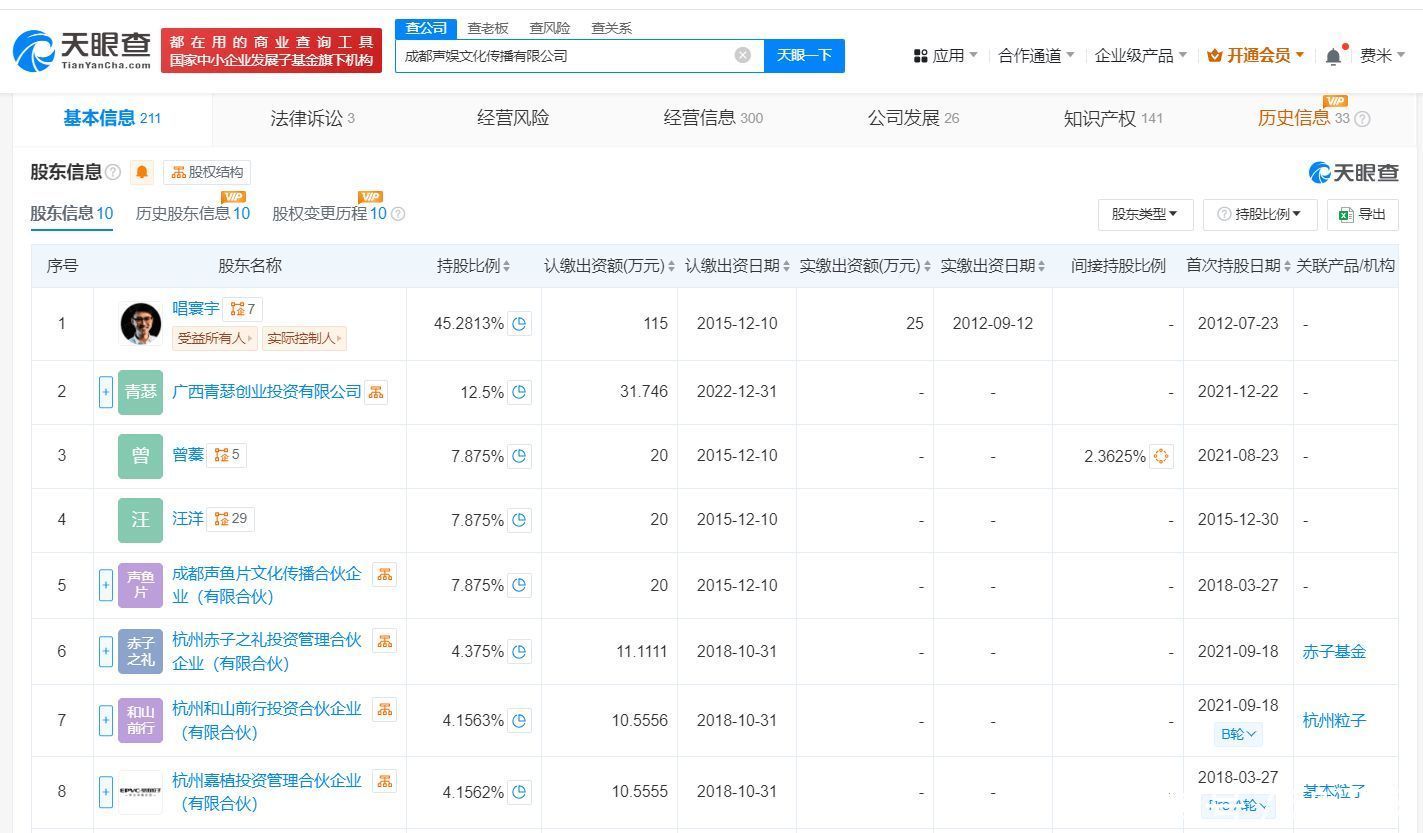Clear the search box with X icon
1423x833 pixels.
pyautogui.click(x=742, y=55)
